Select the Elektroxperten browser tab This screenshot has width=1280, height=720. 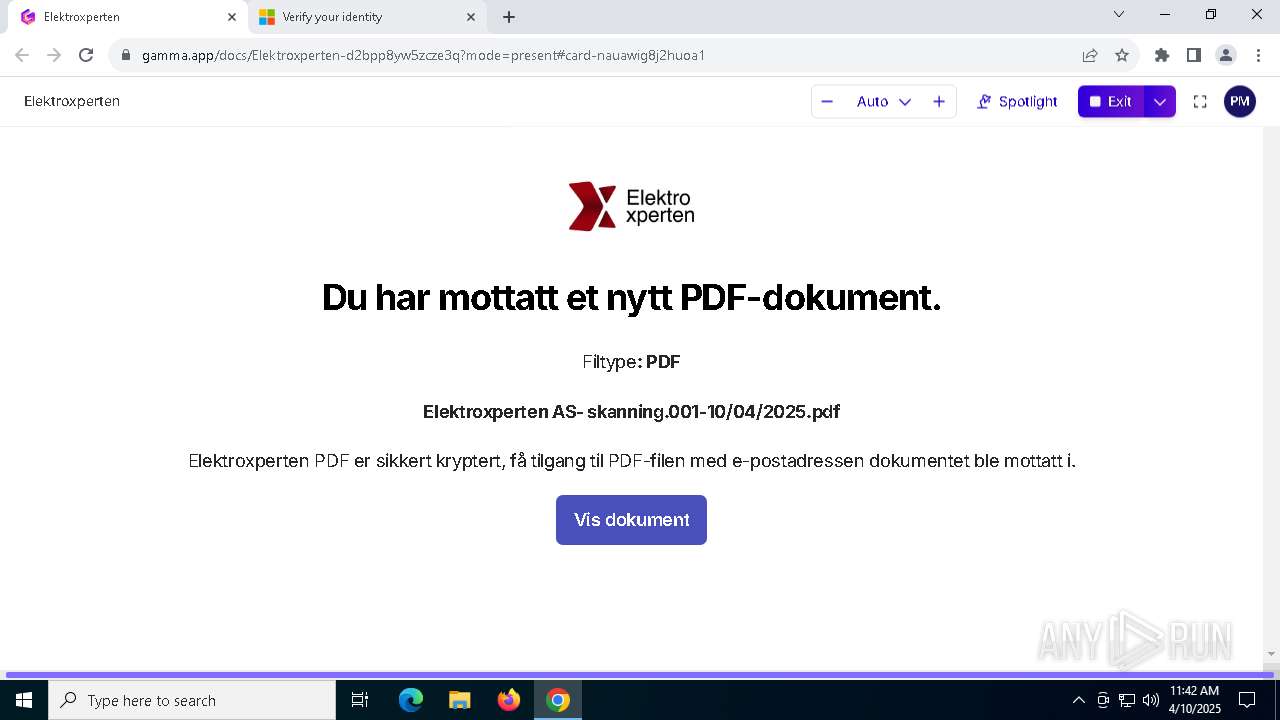coord(127,17)
